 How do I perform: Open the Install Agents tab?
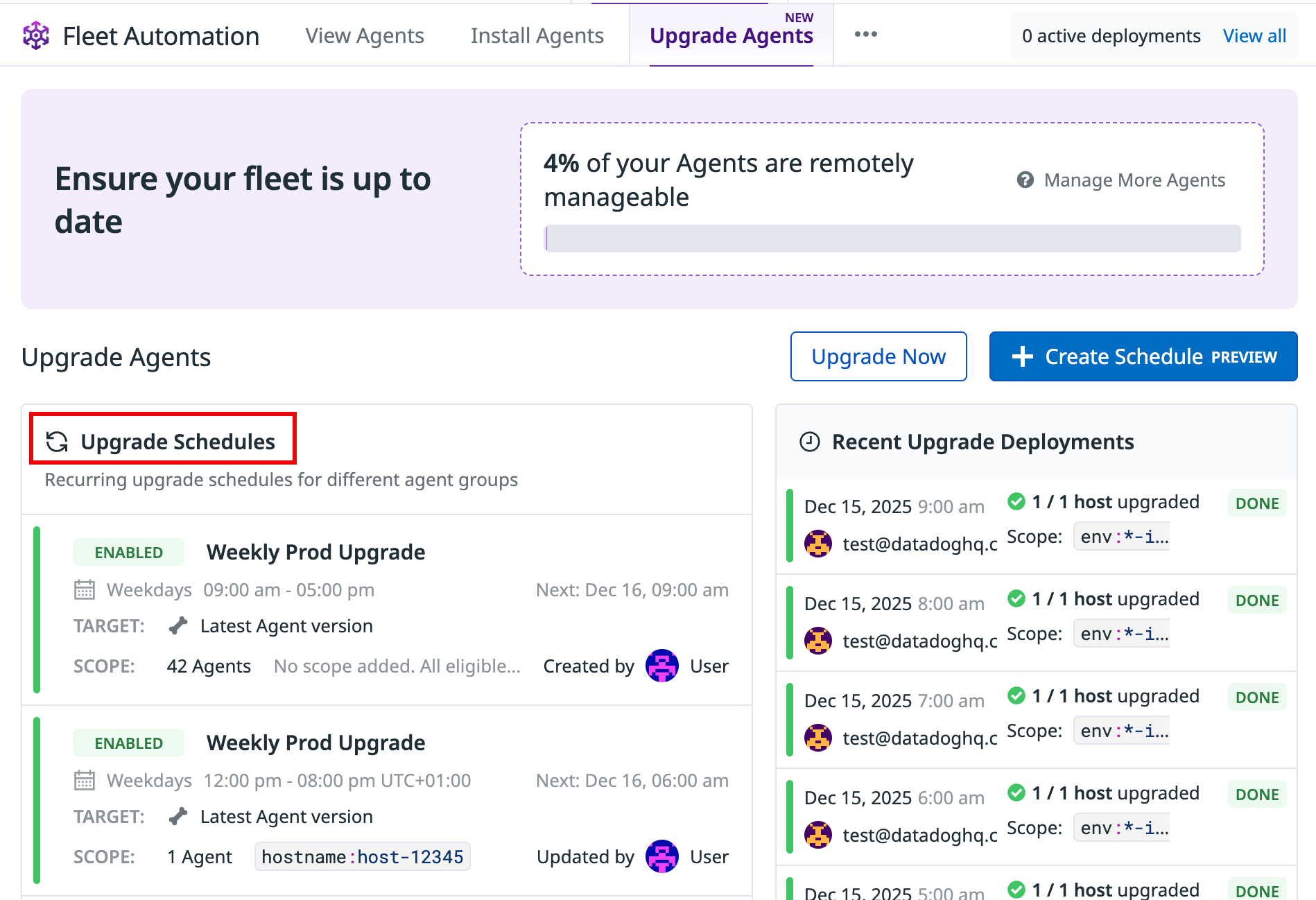pos(537,36)
